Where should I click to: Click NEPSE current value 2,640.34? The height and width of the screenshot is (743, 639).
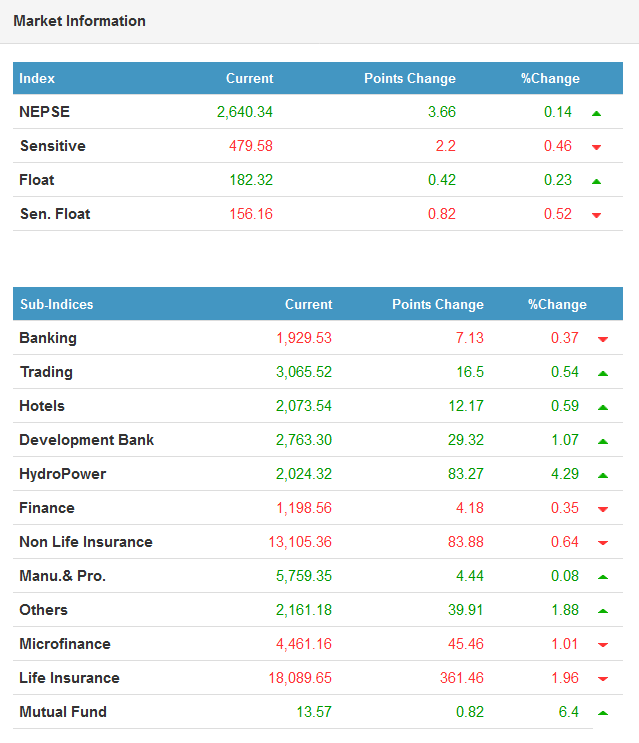[x=245, y=112]
